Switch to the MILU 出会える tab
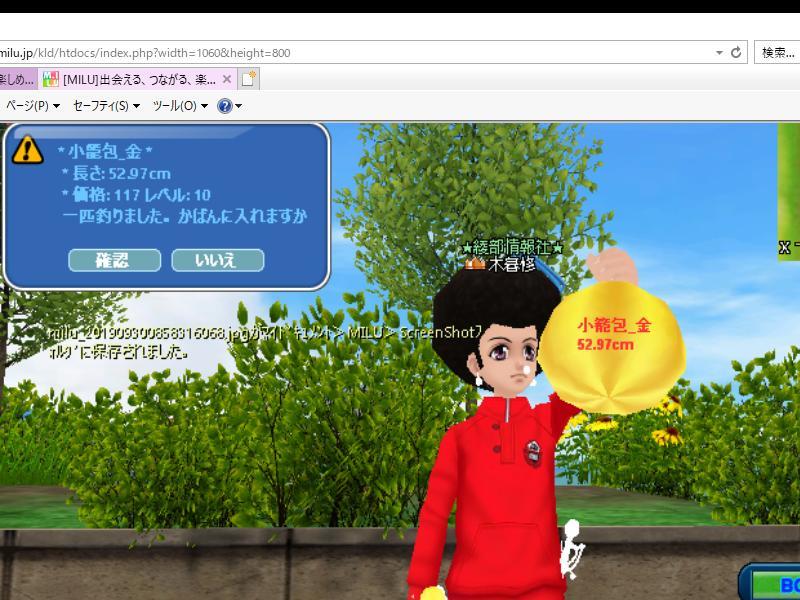The height and width of the screenshot is (600, 800). pos(138,80)
